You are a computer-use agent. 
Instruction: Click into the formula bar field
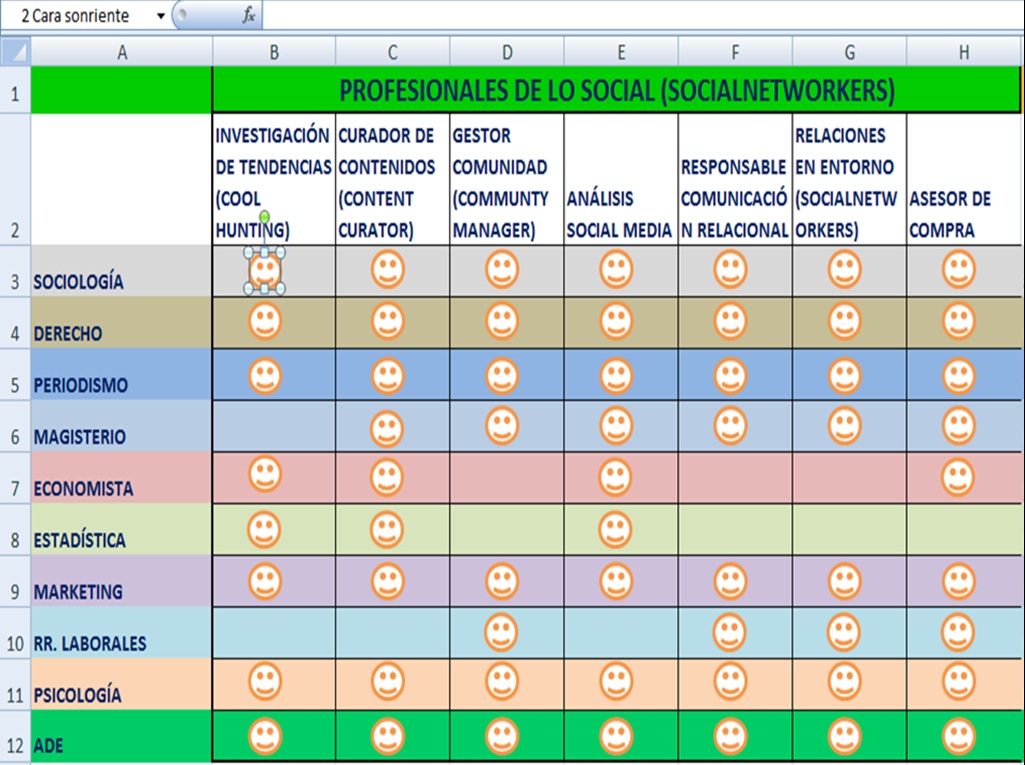[641, 15]
